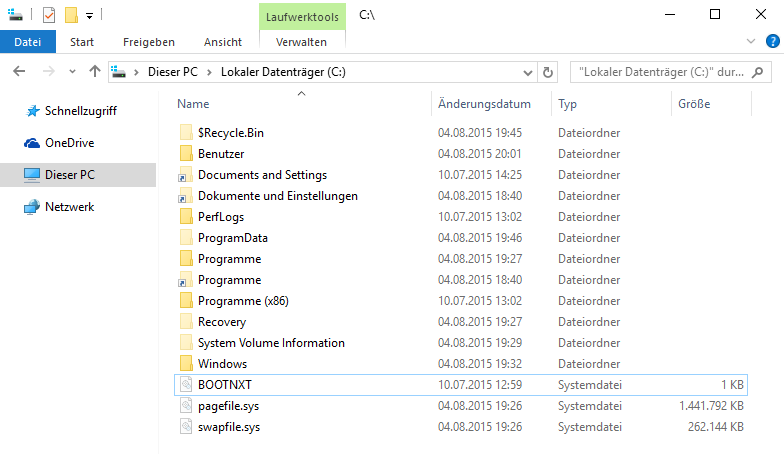Screen dimensions: 784x454
Task: Select the $Recycle.Bin folder icon
Action: (x=186, y=132)
